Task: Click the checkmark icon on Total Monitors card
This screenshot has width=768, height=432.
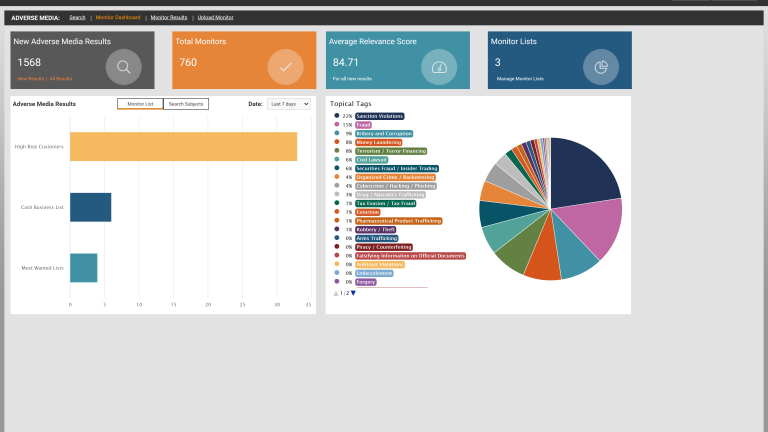Action: (x=285, y=68)
